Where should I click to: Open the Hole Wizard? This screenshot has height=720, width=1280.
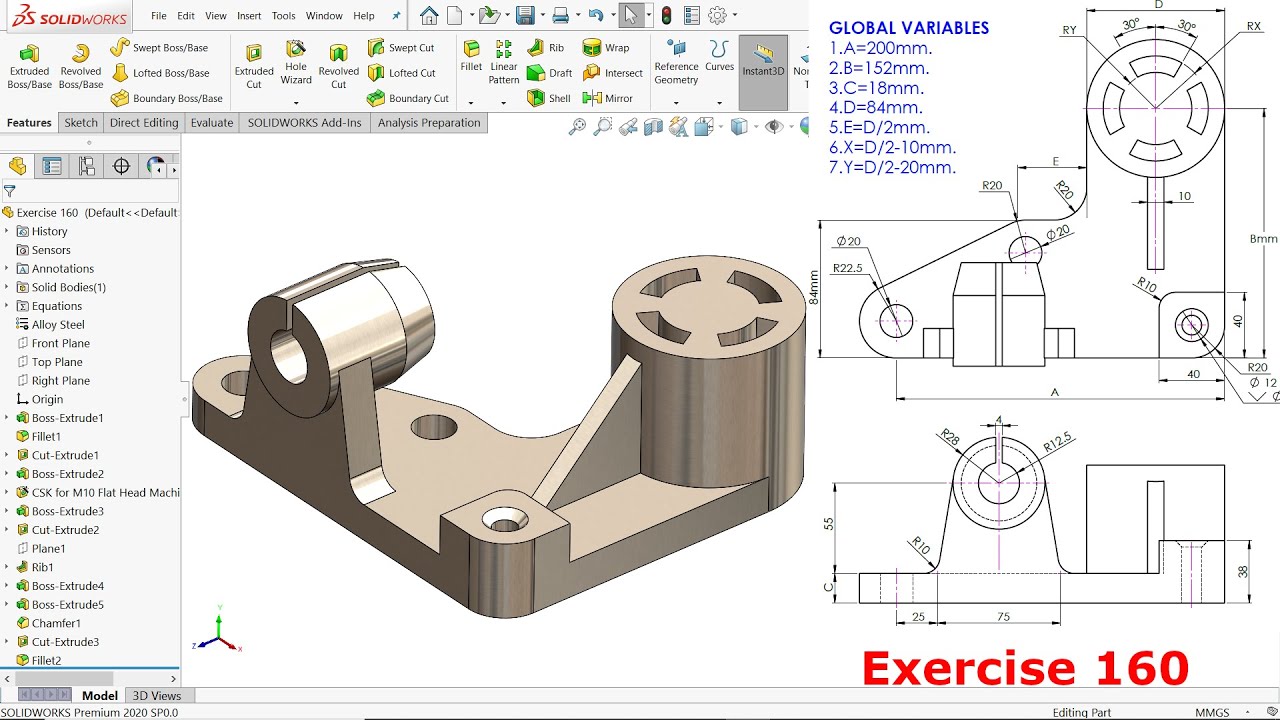point(296,62)
